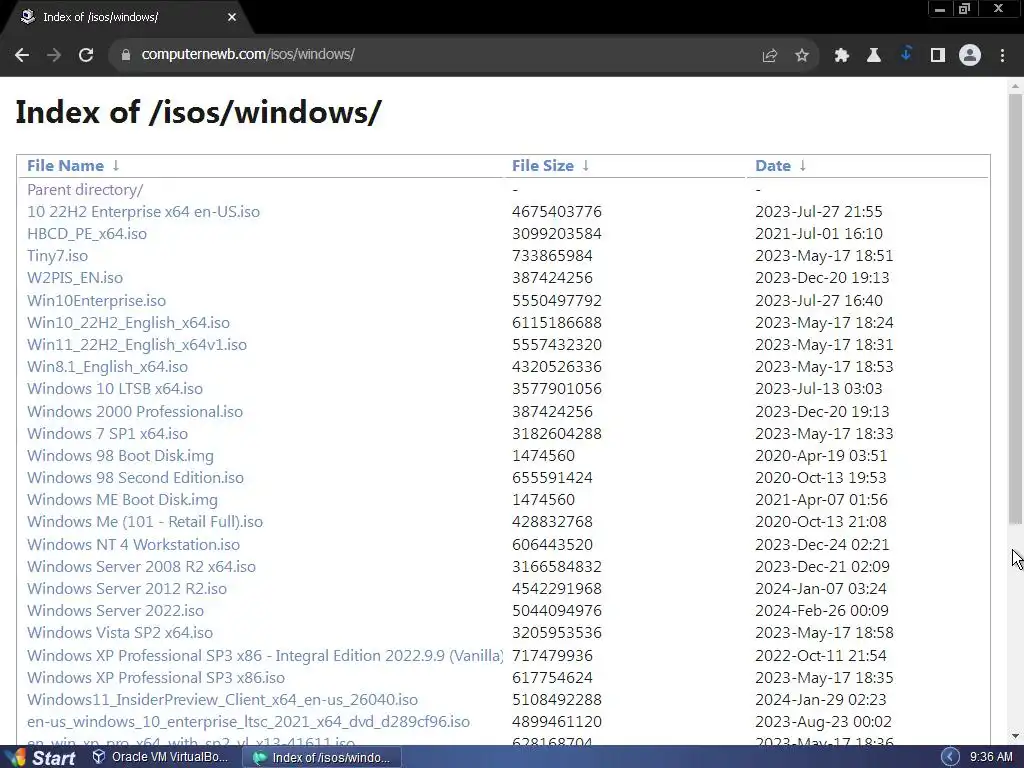Select Windows Me (101 - Retail Full).iso

(145, 522)
